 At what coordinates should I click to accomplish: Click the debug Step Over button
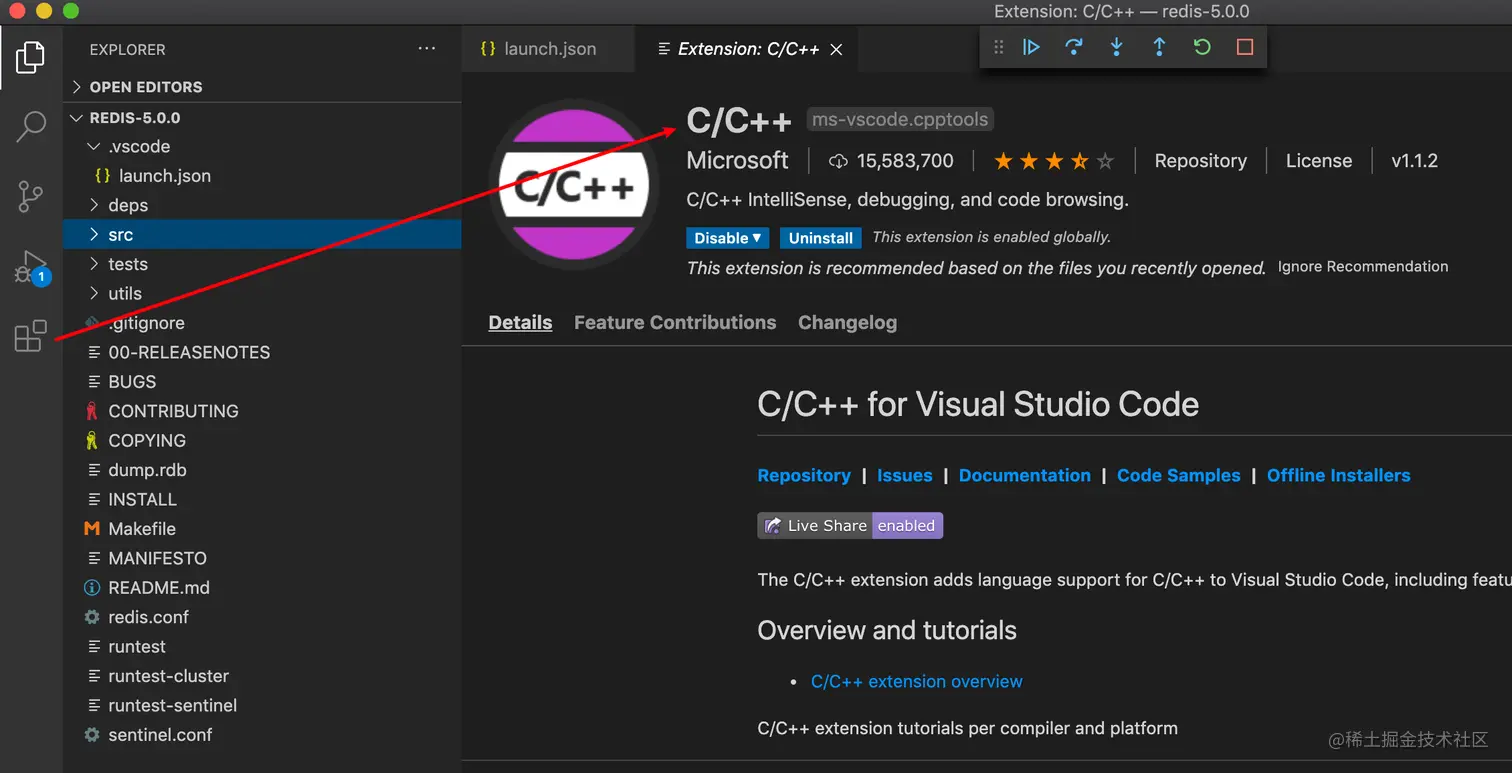[1074, 47]
